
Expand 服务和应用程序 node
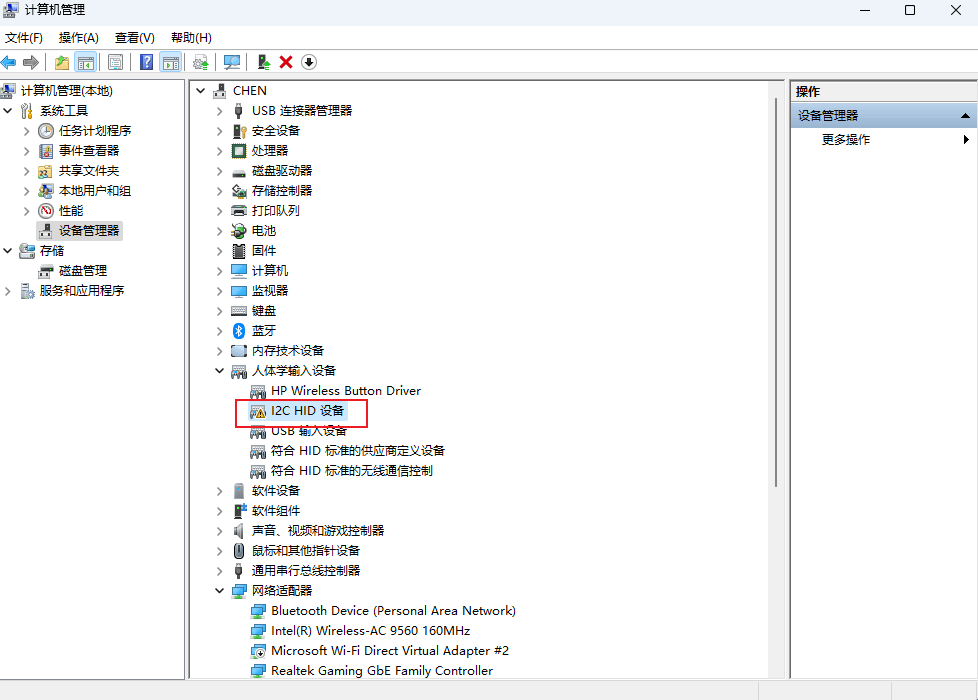[7, 291]
